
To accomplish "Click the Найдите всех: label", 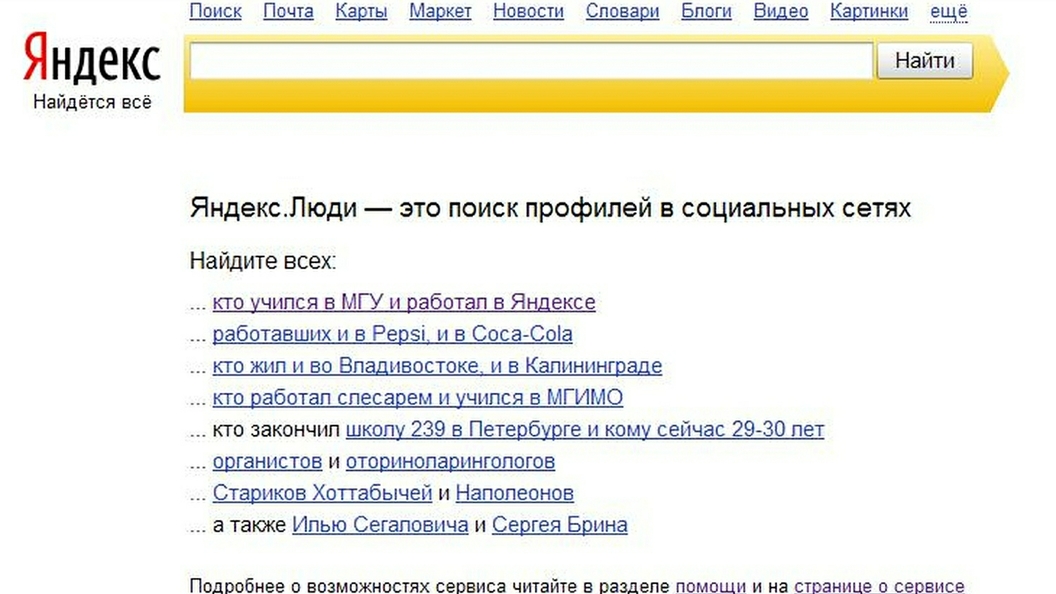I will point(263,261).
